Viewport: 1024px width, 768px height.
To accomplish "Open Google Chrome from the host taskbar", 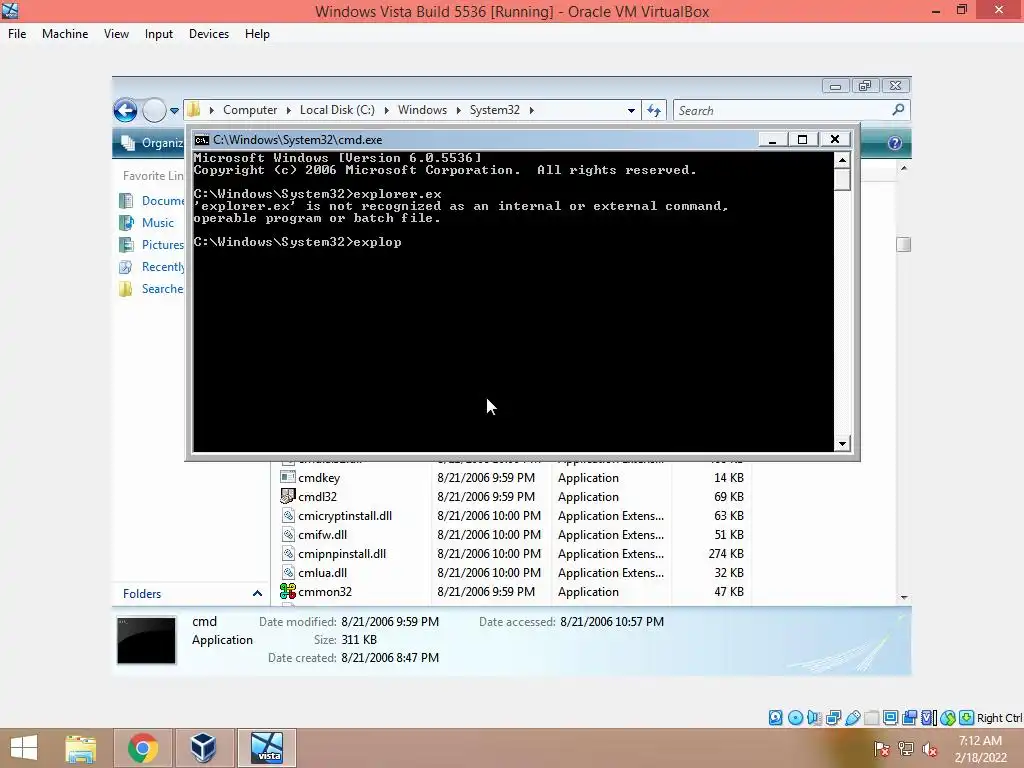I will pyautogui.click(x=143, y=748).
